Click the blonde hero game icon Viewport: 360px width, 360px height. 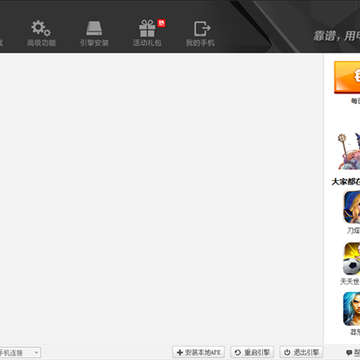352,207
